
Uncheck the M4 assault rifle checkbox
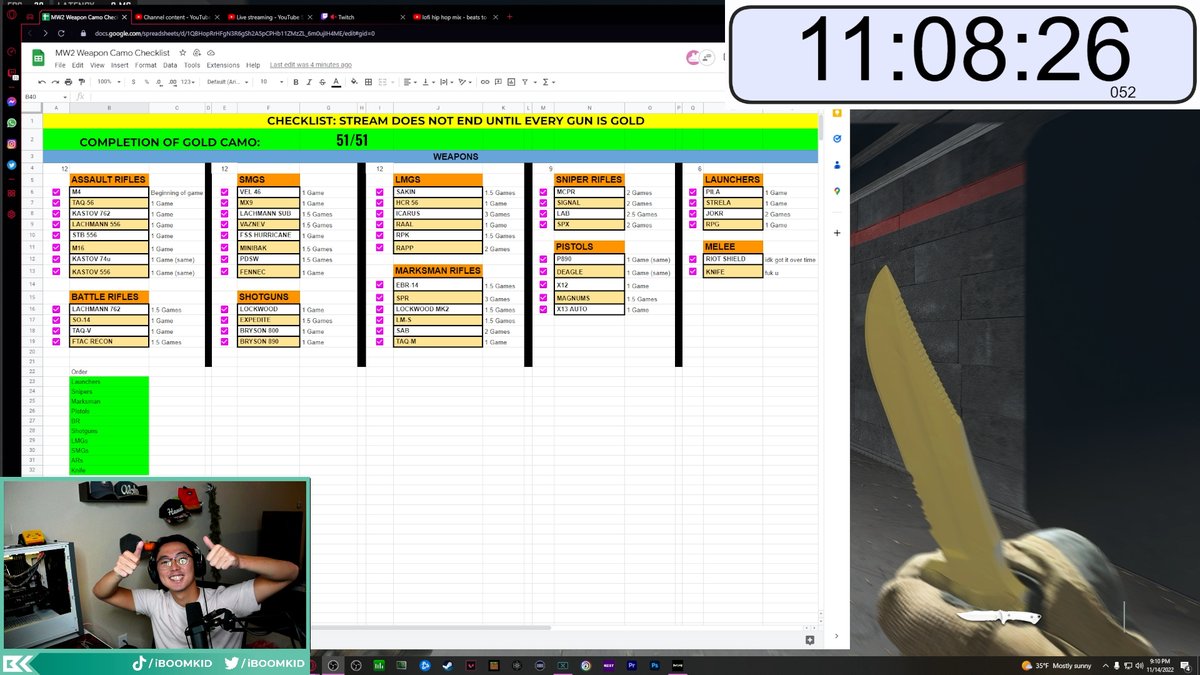(x=56, y=192)
